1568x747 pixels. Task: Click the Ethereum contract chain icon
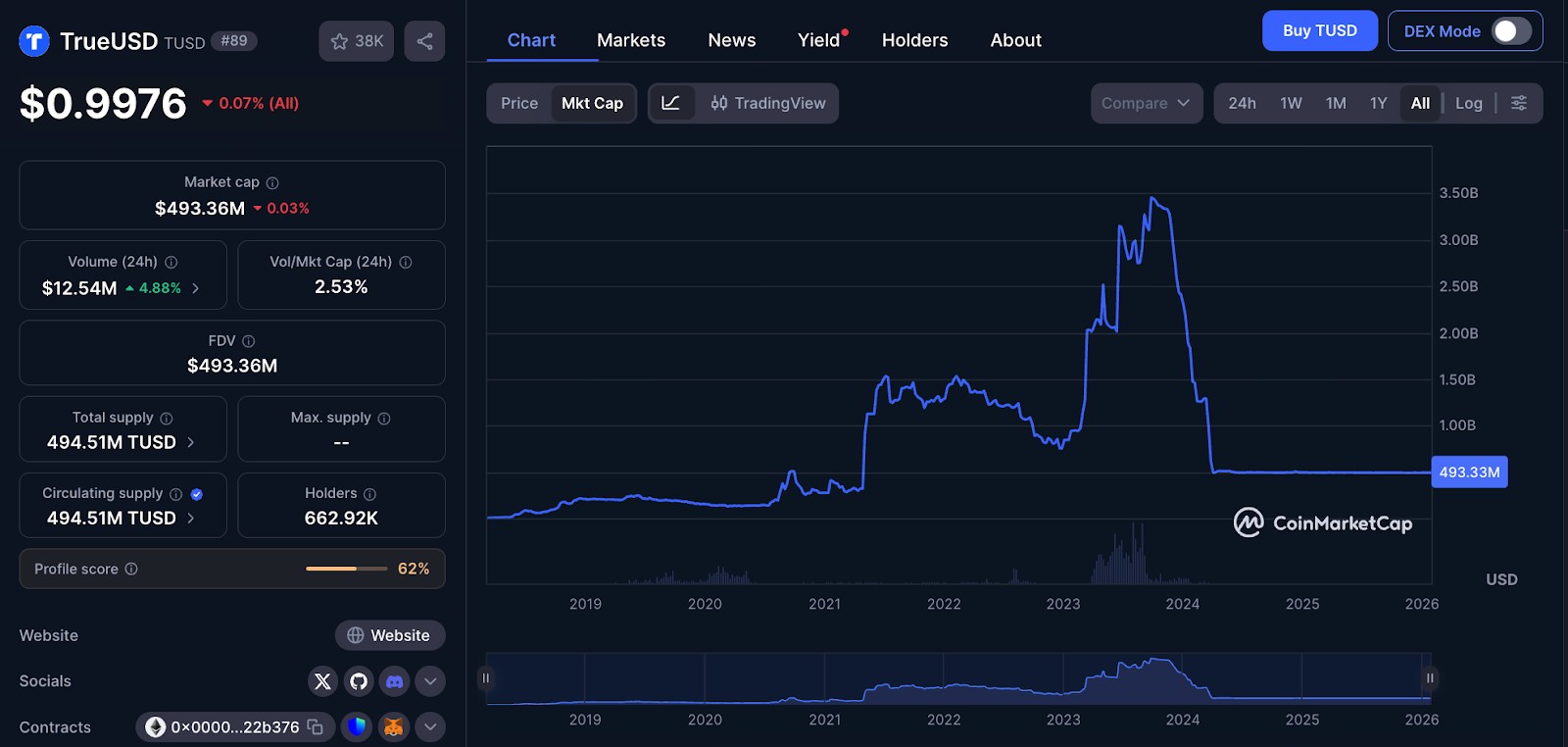pos(155,726)
